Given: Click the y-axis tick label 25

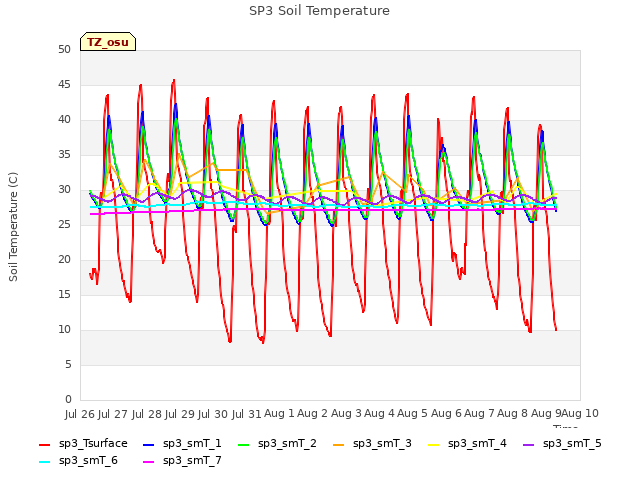Looking at the screenshot, I should click(64, 224).
